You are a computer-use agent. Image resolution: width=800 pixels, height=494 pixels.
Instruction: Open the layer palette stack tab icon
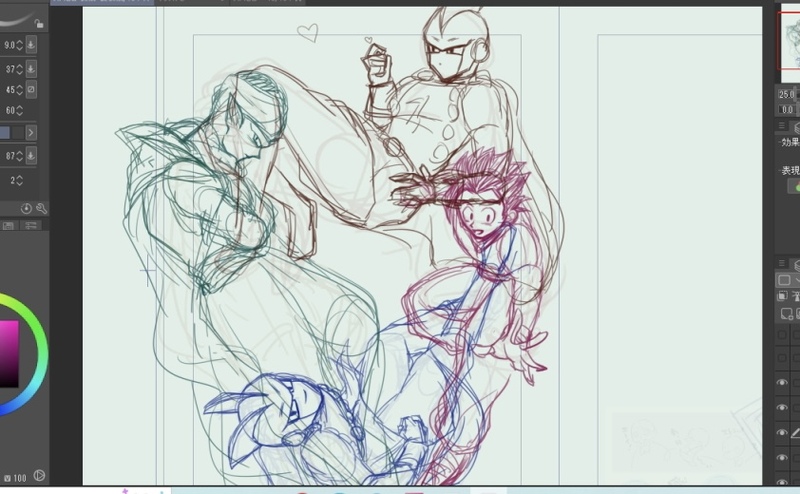pos(795,264)
